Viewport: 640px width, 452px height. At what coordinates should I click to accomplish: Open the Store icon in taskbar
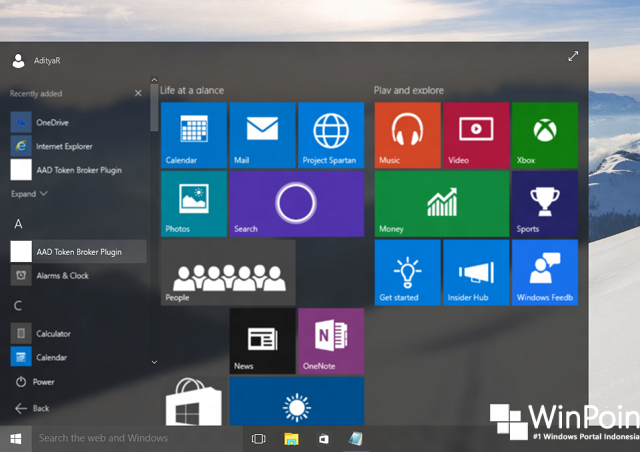(324, 439)
